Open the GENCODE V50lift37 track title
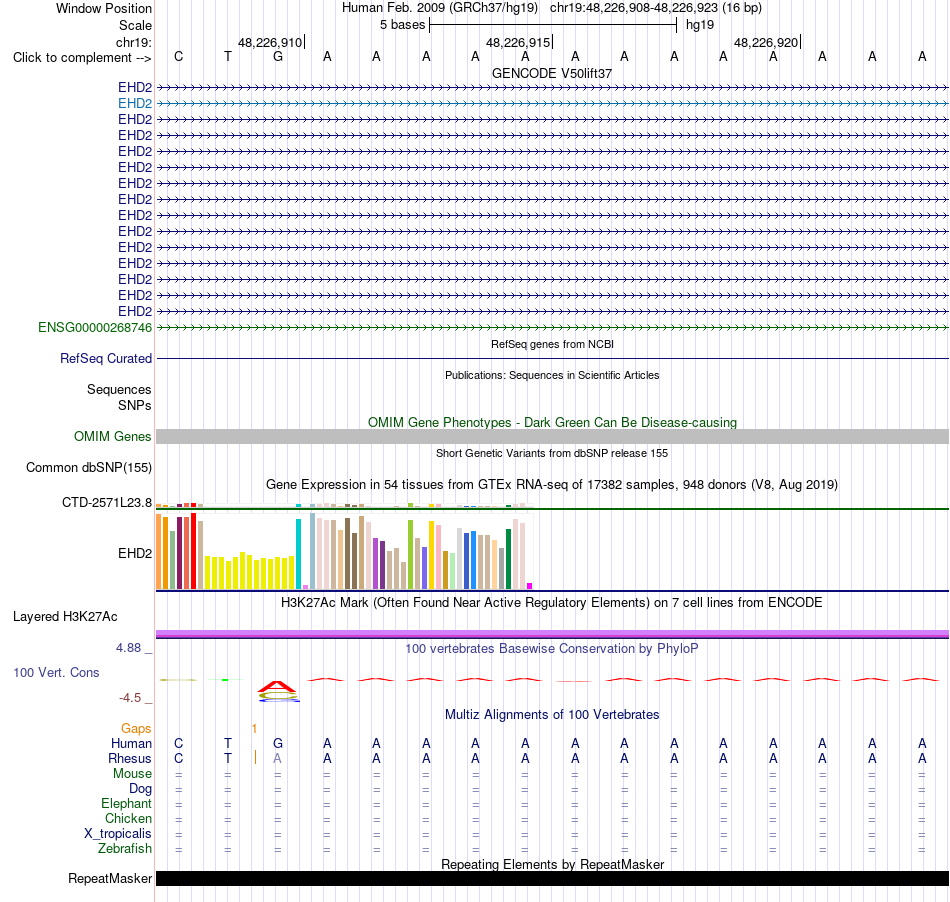This screenshot has height=902, width=950. [552, 73]
